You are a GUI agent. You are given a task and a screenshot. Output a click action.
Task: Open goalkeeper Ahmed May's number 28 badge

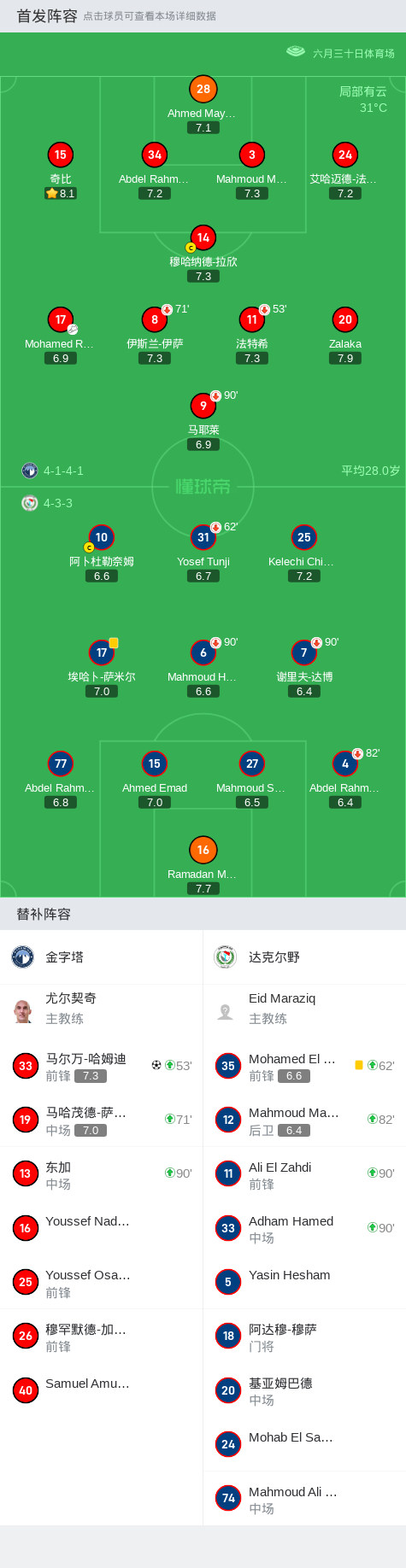point(203,89)
